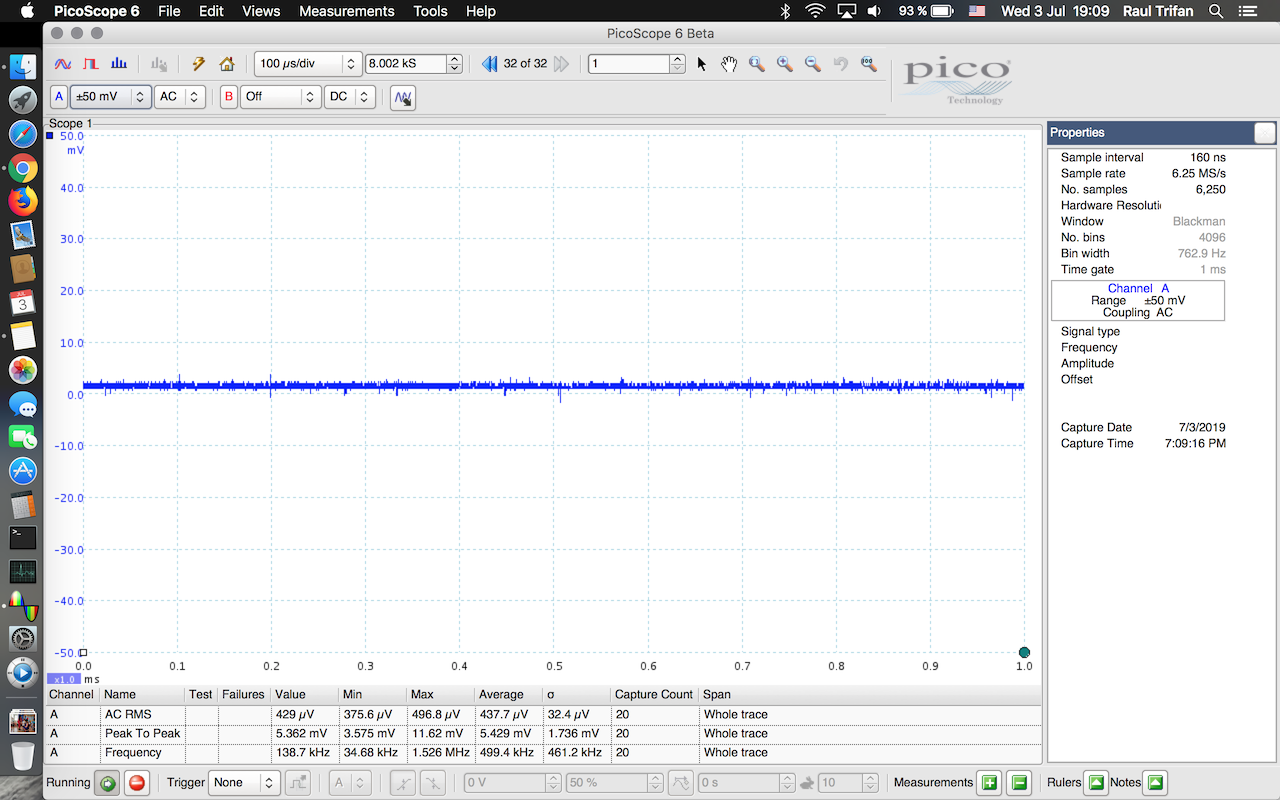This screenshot has width=1280, height=800.
Task: Select the Peak To Peak measurement row
Action: point(544,734)
